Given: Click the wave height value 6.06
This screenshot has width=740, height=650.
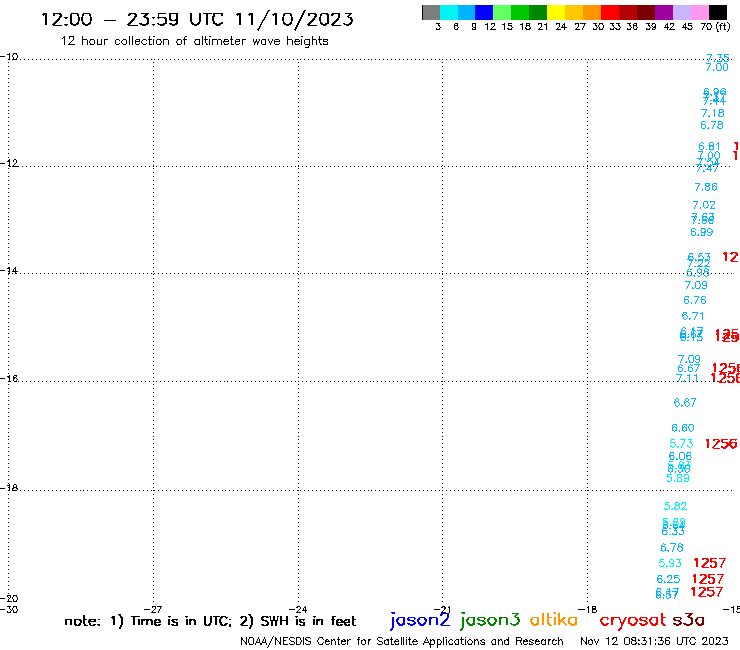Looking at the screenshot, I should (681, 456).
